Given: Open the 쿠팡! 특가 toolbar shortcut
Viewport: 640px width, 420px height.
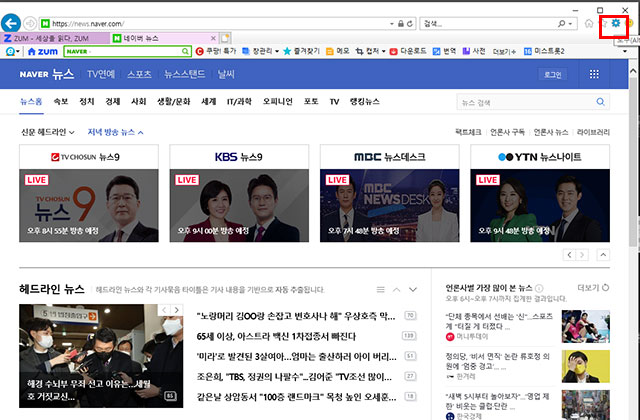Looking at the screenshot, I should click(216, 51).
